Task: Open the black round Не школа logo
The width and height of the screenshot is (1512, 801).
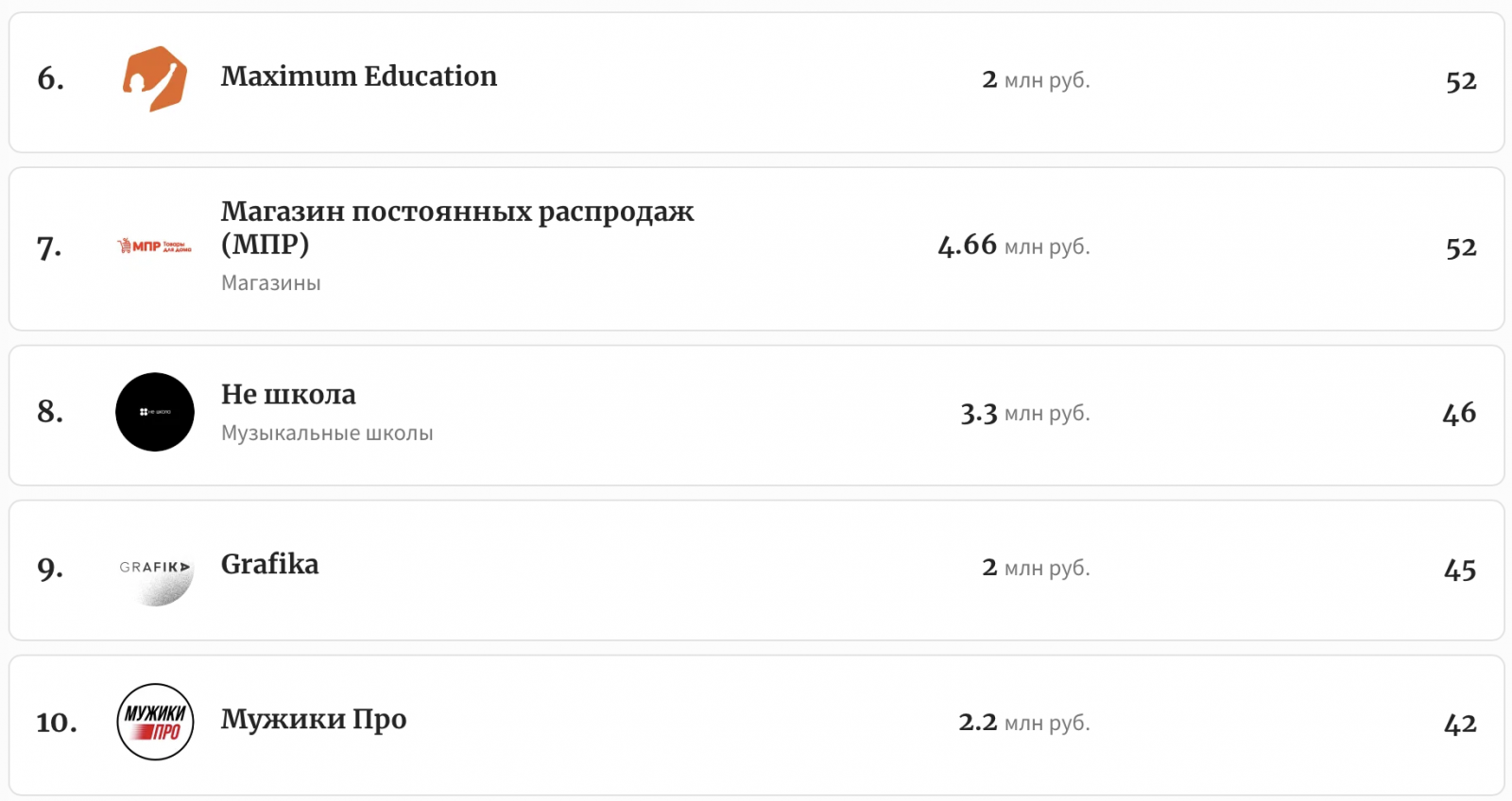Action: [155, 412]
